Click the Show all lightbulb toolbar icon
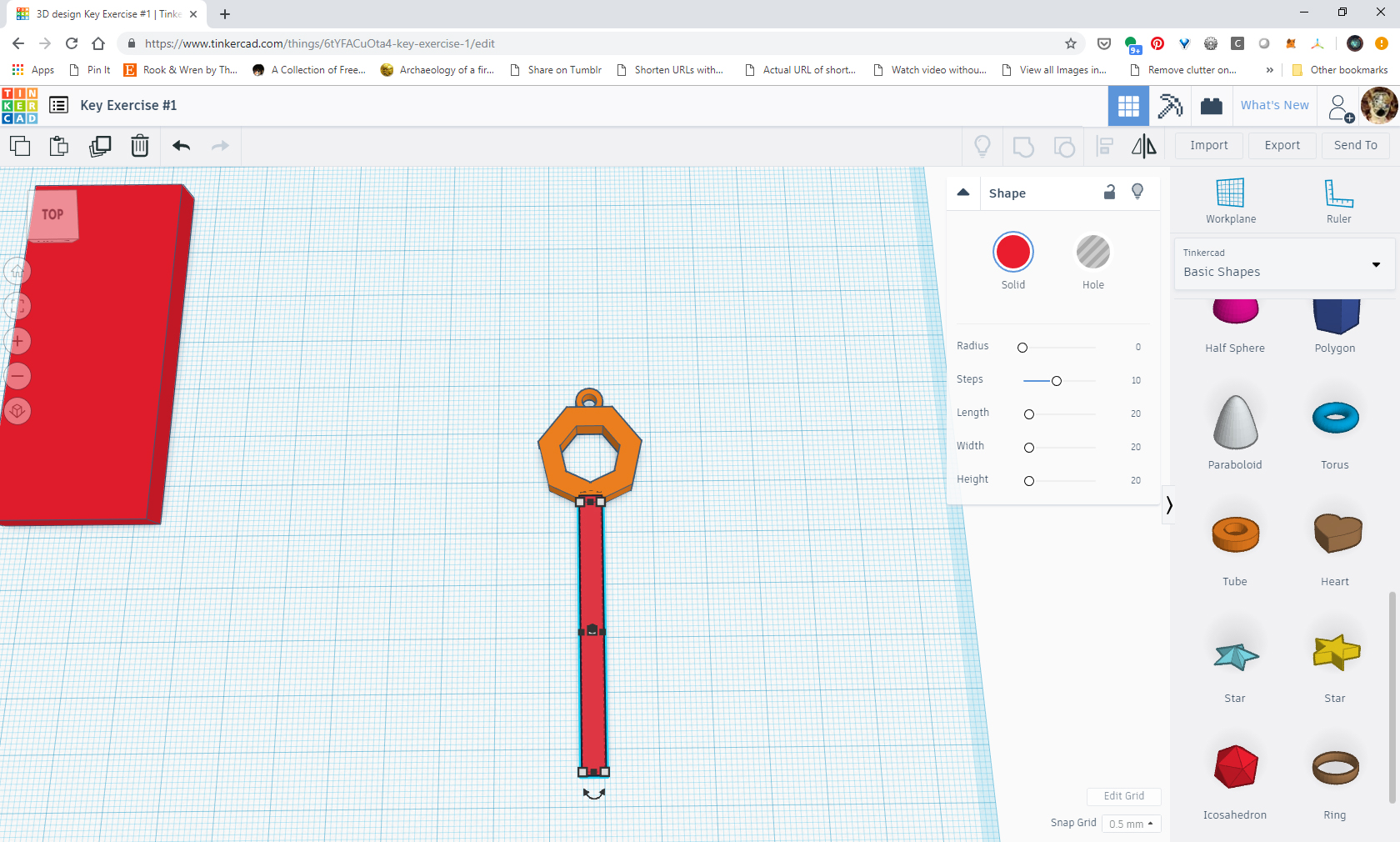Image resolution: width=1400 pixels, height=842 pixels. [982, 146]
